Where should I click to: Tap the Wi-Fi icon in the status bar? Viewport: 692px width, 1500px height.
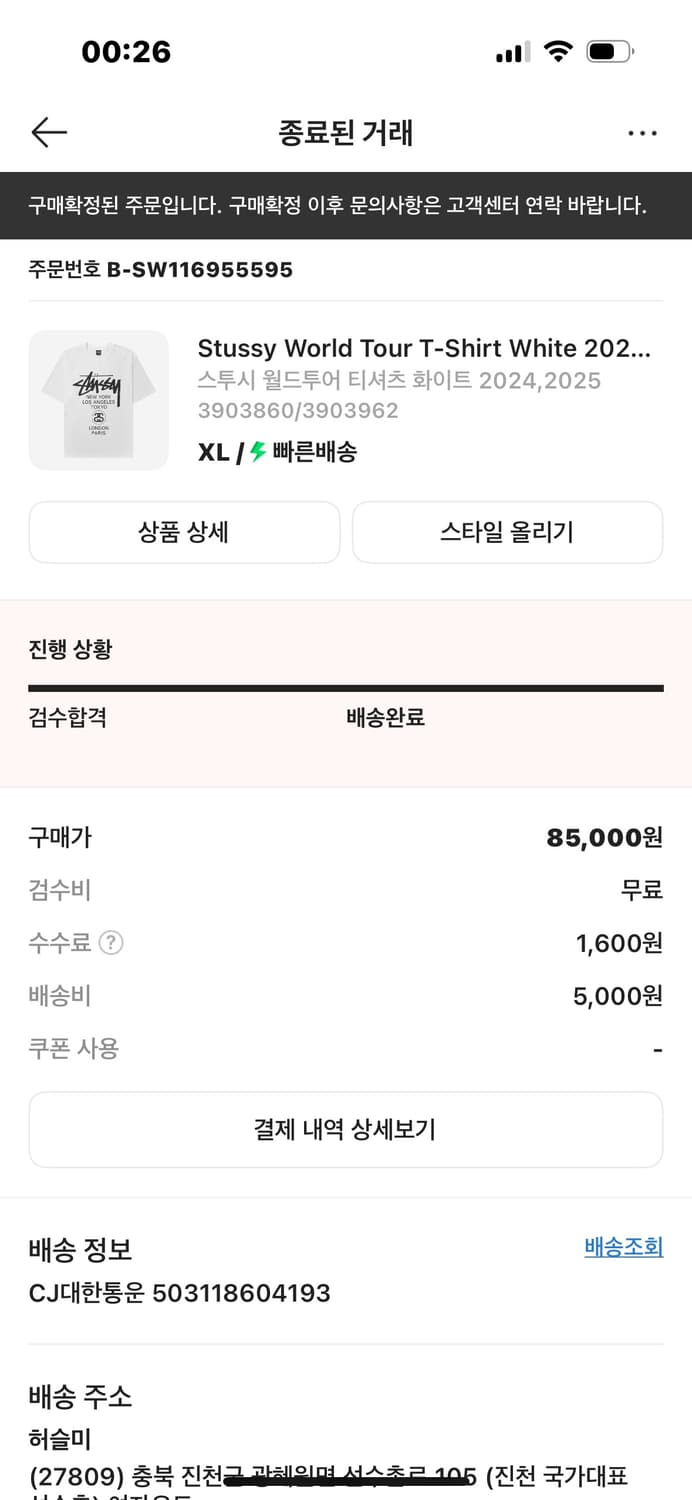(x=560, y=52)
